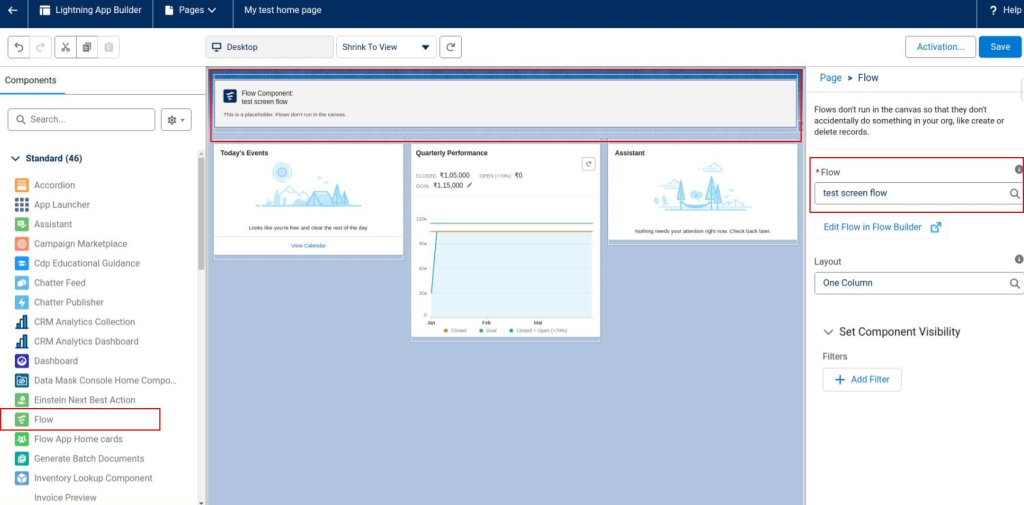Select the CRM Analytics Dashboard icon
Screen dimensions: 1024x505
click(x=22, y=341)
